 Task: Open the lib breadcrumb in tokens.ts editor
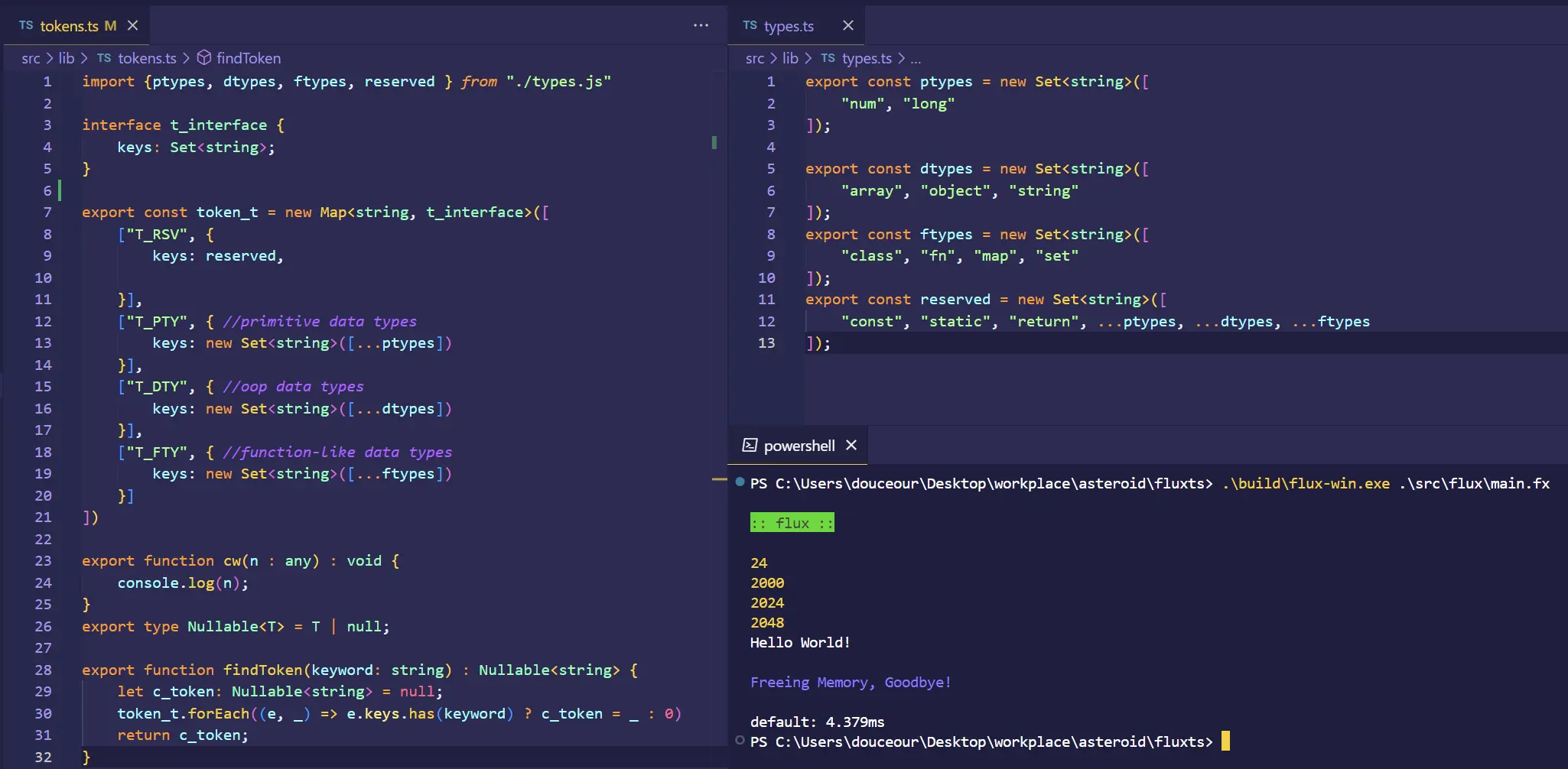tap(67, 58)
